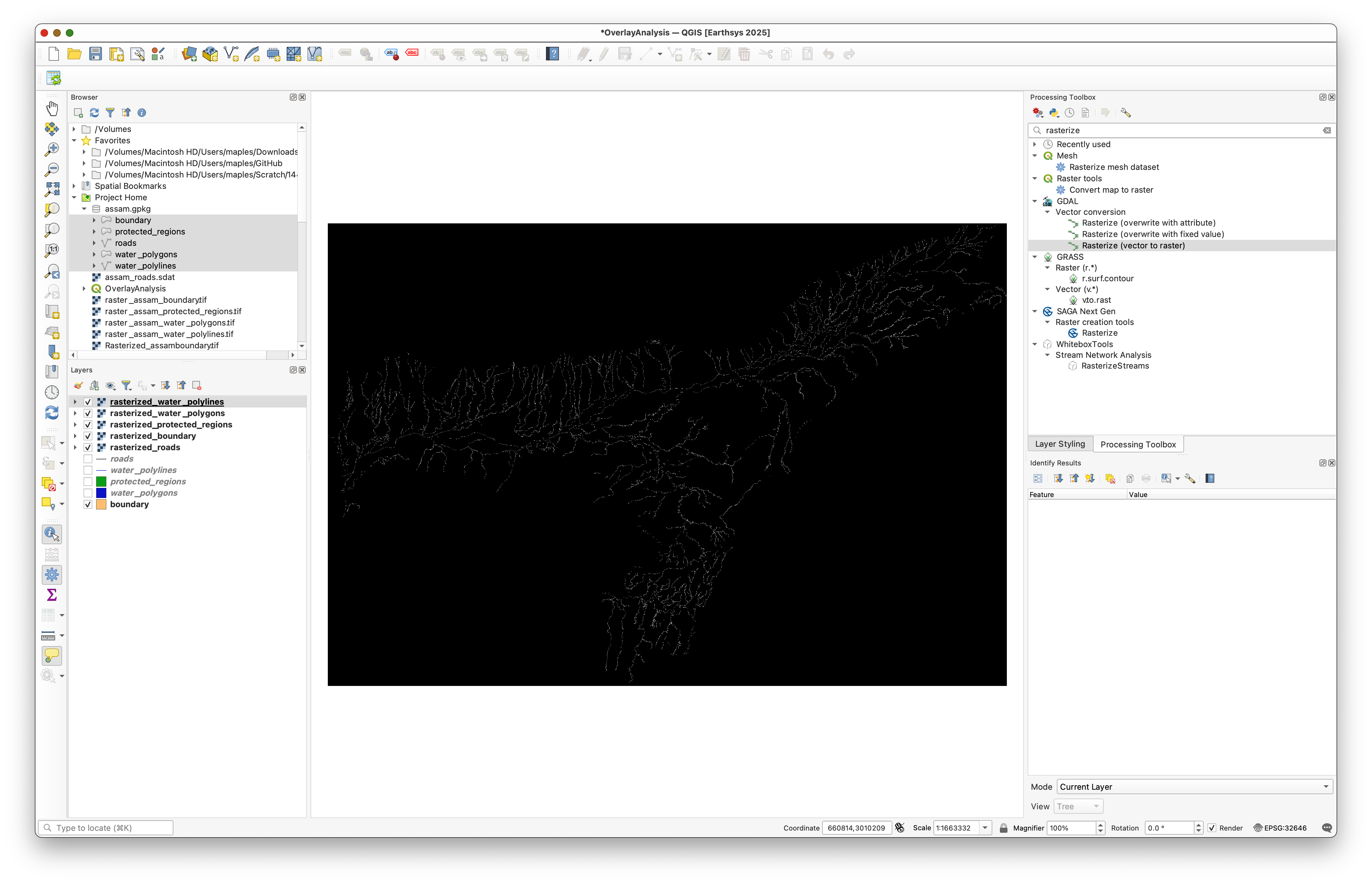Collapse the Favorites node in Browser
1372x884 pixels.
coord(74,140)
